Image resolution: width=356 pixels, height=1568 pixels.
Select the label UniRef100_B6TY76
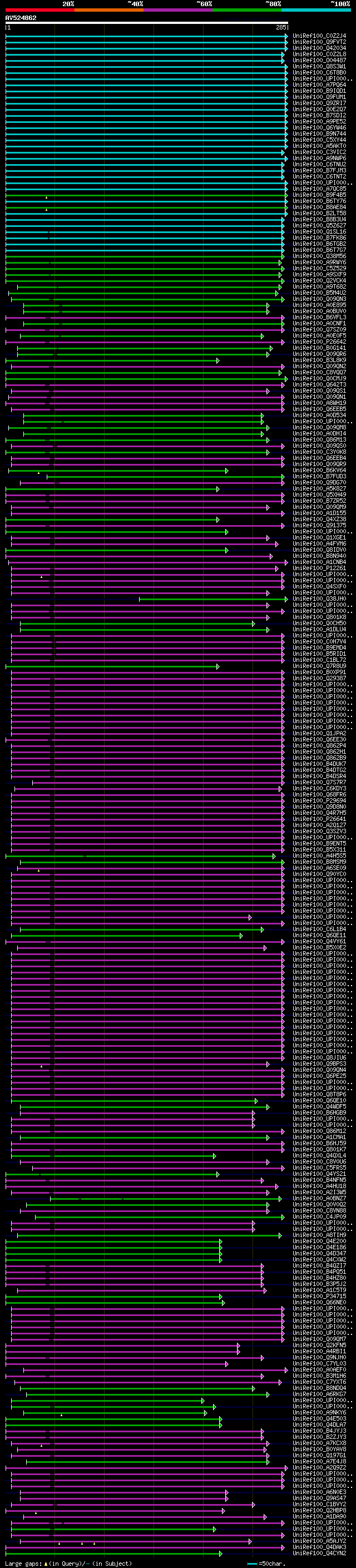click(x=319, y=201)
